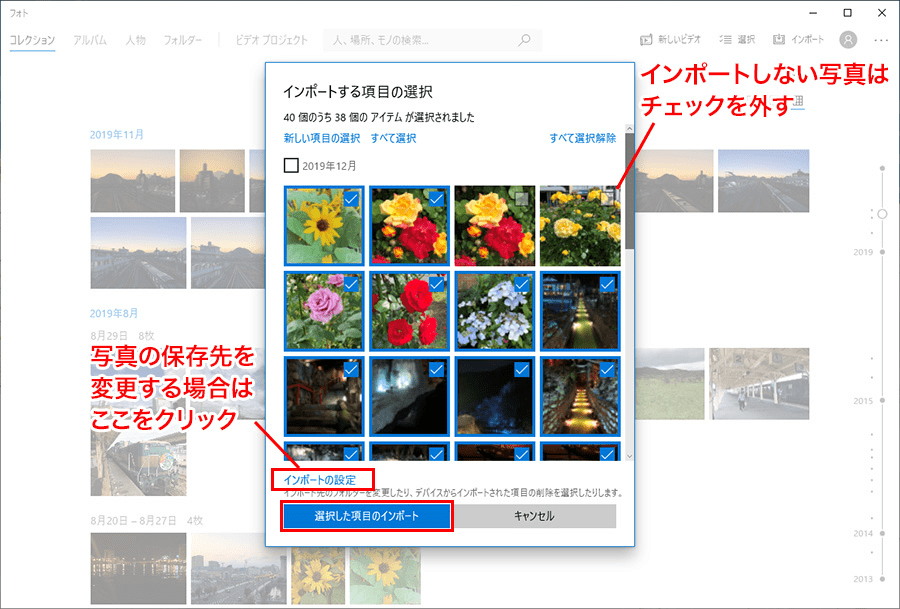The width and height of the screenshot is (900, 609).
Task: Open the night harbor photo in the collection
Action: click(x=138, y=568)
